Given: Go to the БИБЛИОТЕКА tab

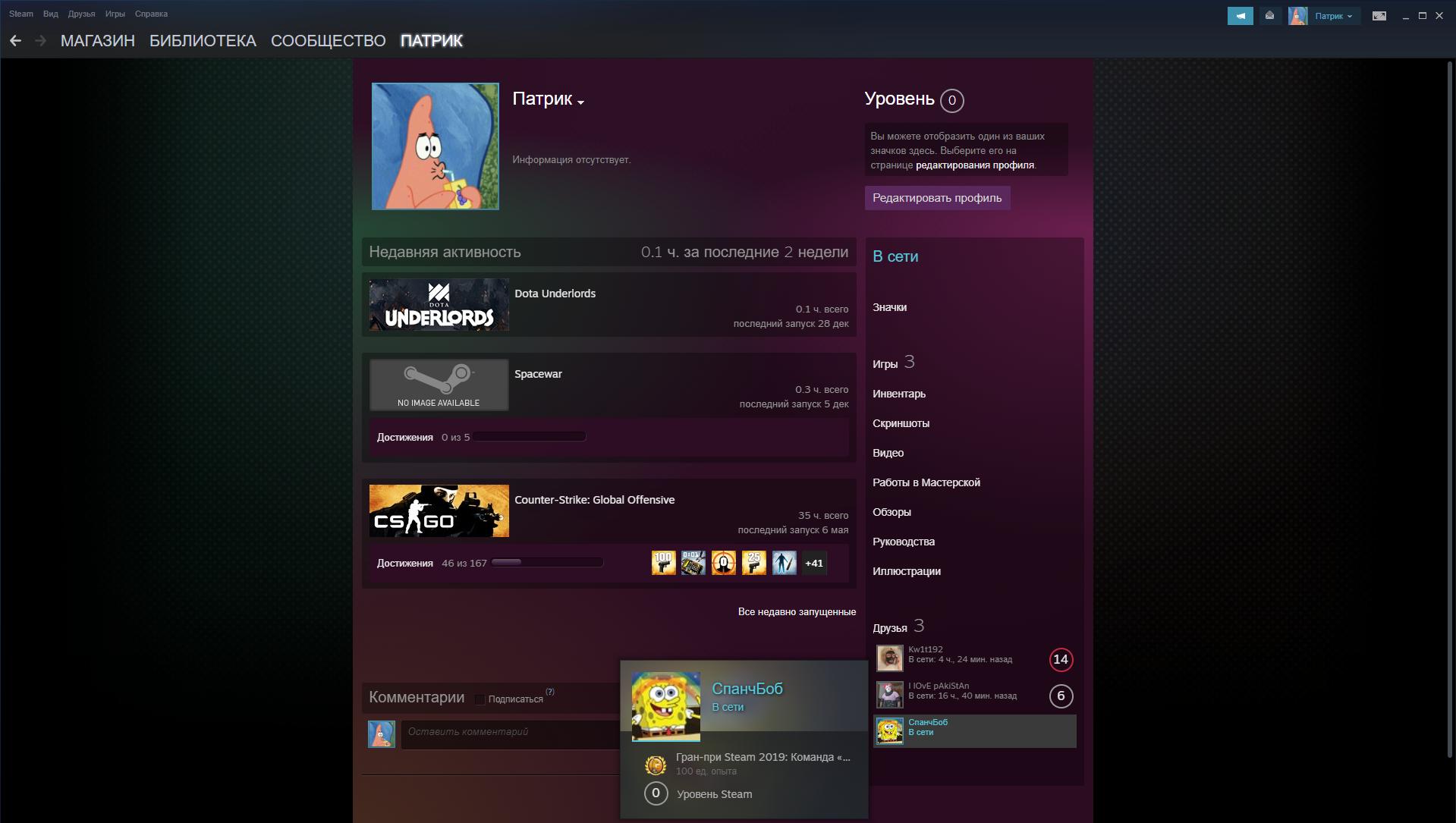Looking at the screenshot, I should 203,41.
